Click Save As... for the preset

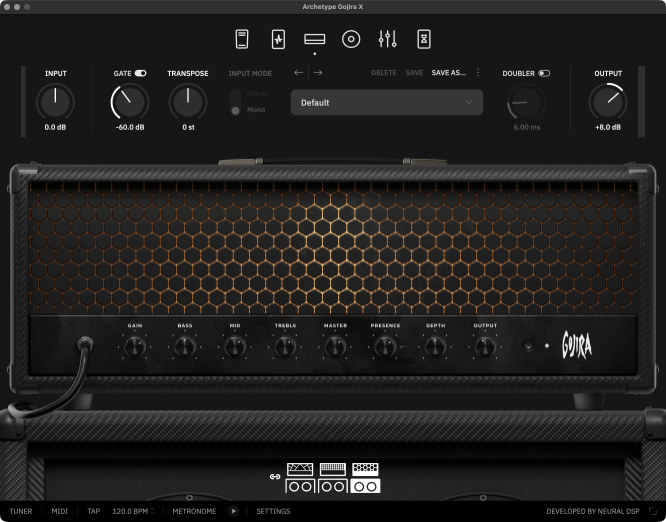(449, 73)
